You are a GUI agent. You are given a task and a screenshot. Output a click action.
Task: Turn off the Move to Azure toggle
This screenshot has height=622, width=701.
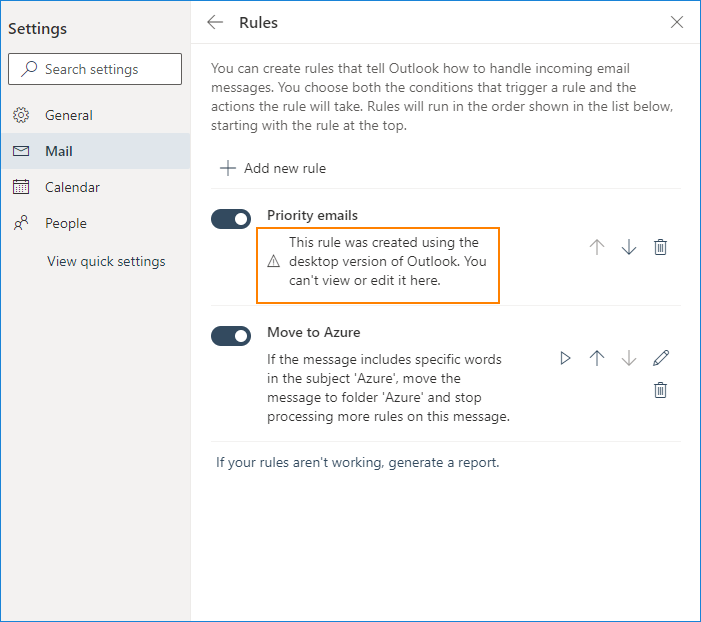[231, 336]
